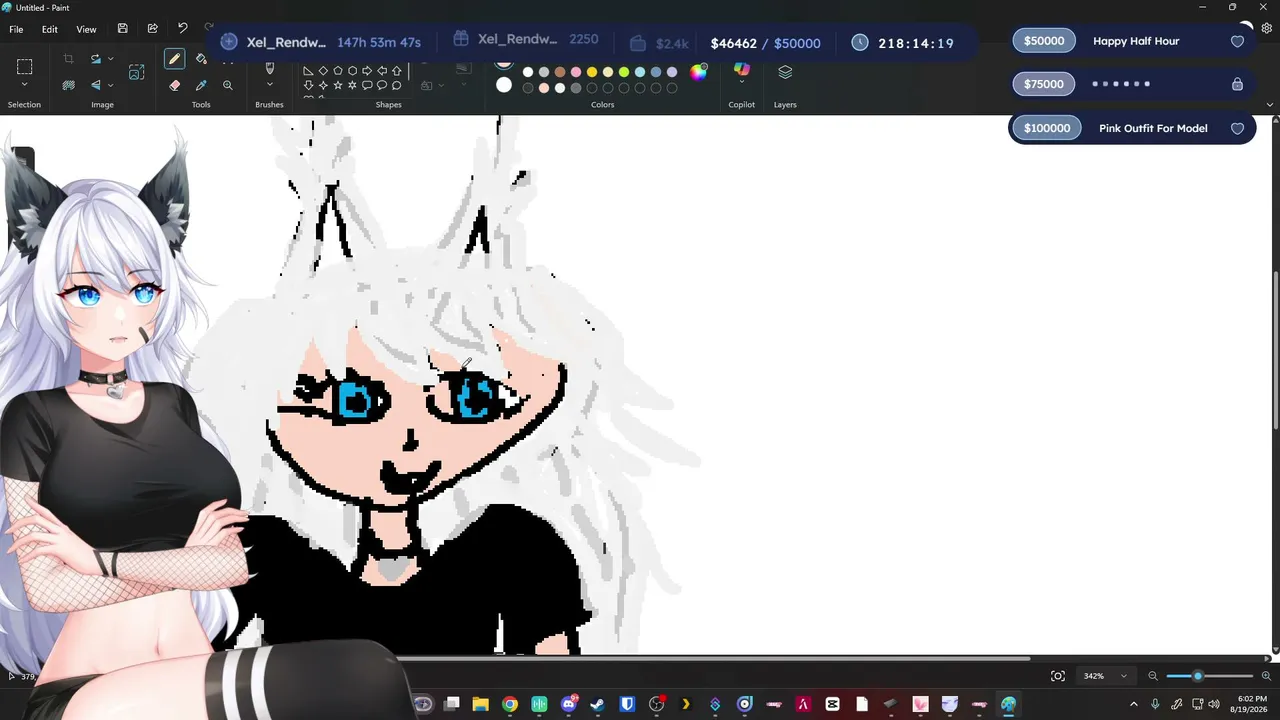Adjust the zoom slider handle
Image resolution: width=1280 pixels, height=720 pixels.
pyautogui.click(x=1198, y=676)
